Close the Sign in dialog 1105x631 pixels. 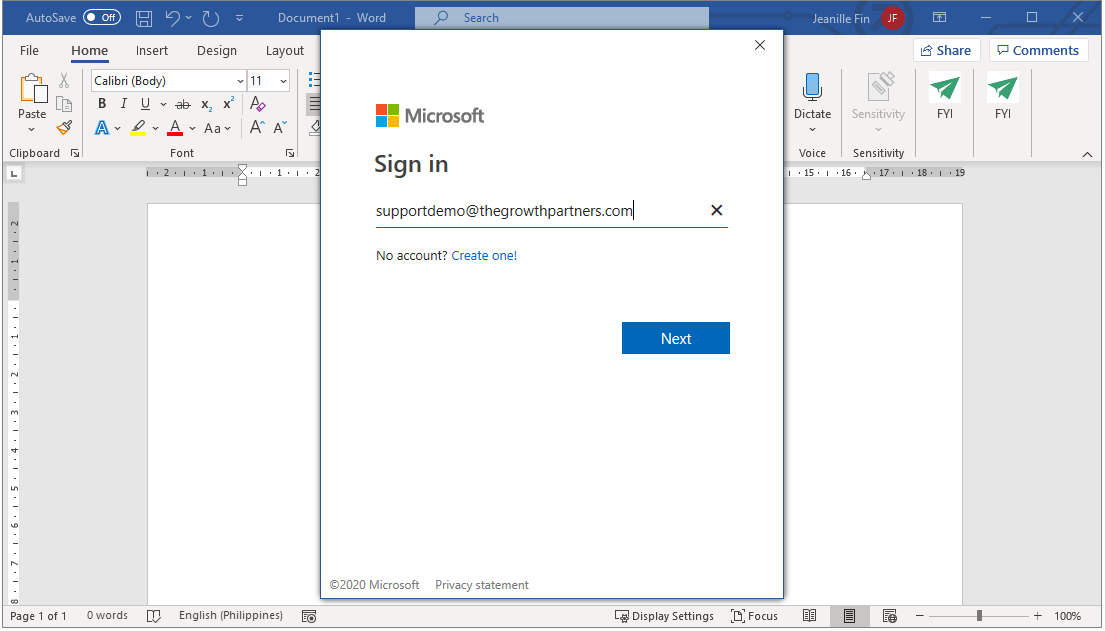760,45
